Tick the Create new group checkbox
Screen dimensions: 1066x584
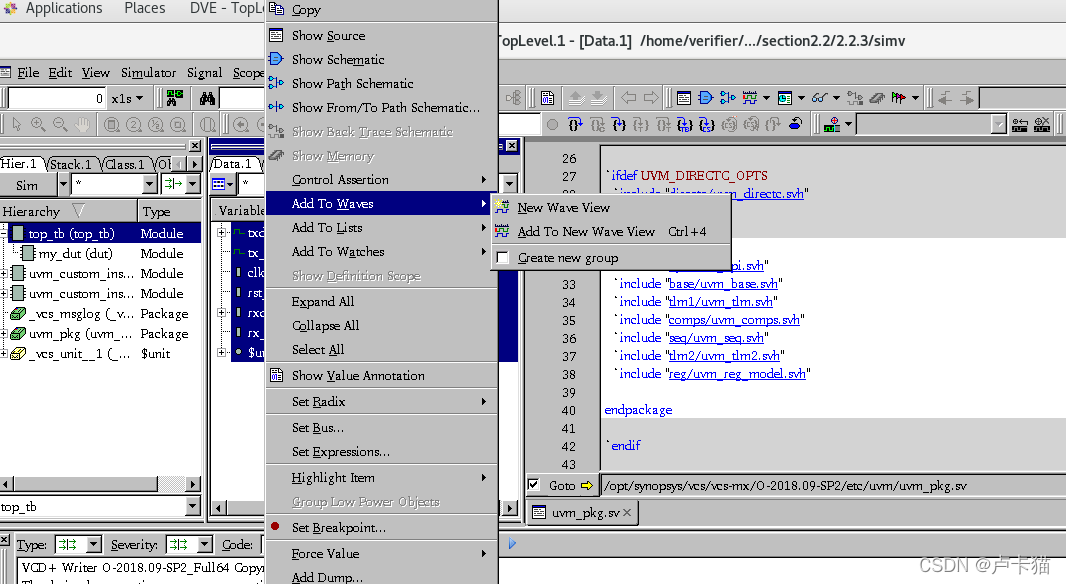503,258
